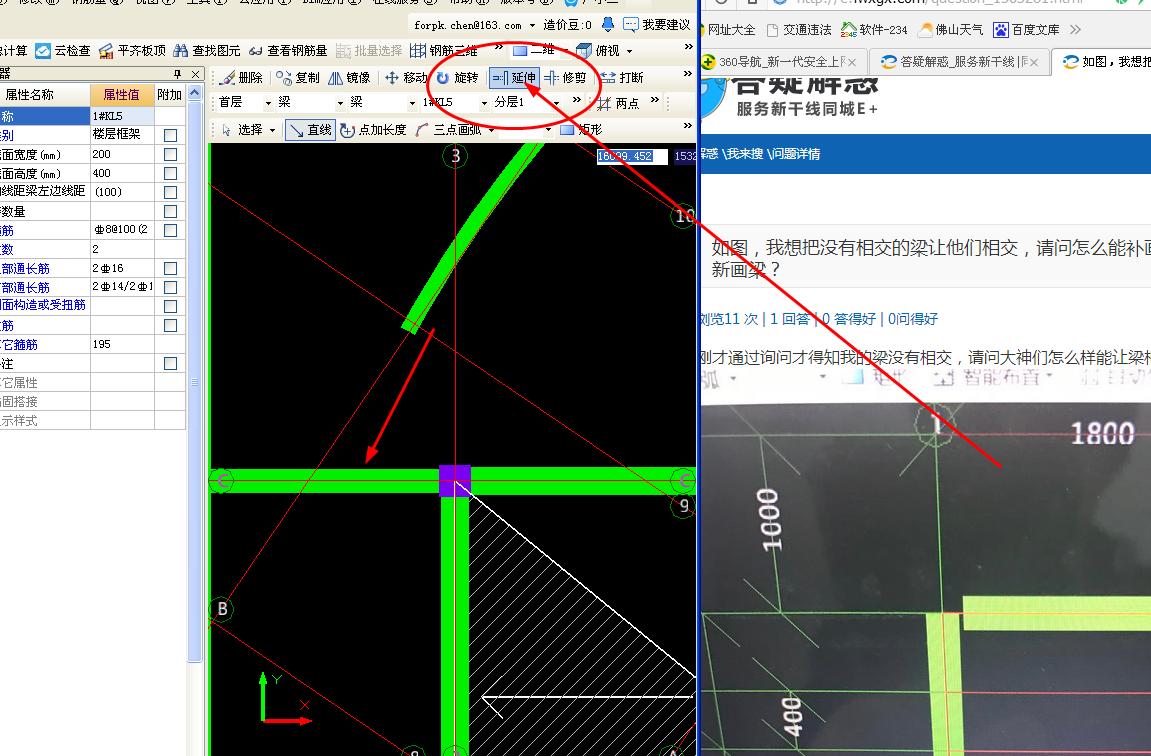
Task: Select the 复制 copy tool
Action: pos(298,78)
